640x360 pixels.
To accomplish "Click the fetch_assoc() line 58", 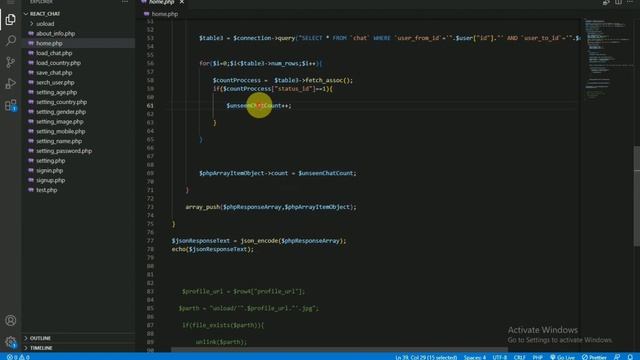I will (282, 80).
